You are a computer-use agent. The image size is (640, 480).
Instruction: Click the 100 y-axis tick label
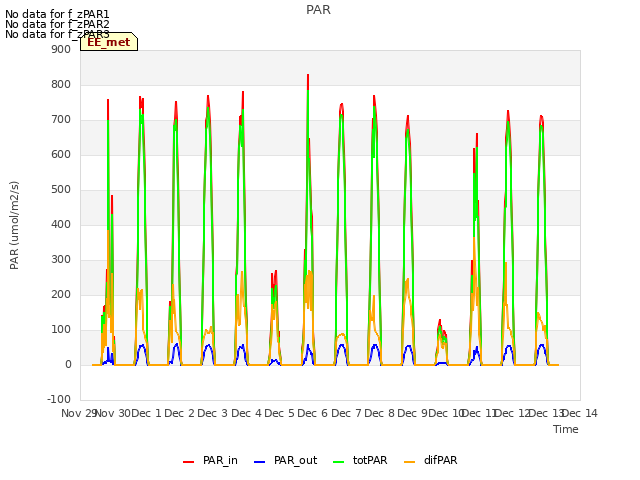point(61,329)
